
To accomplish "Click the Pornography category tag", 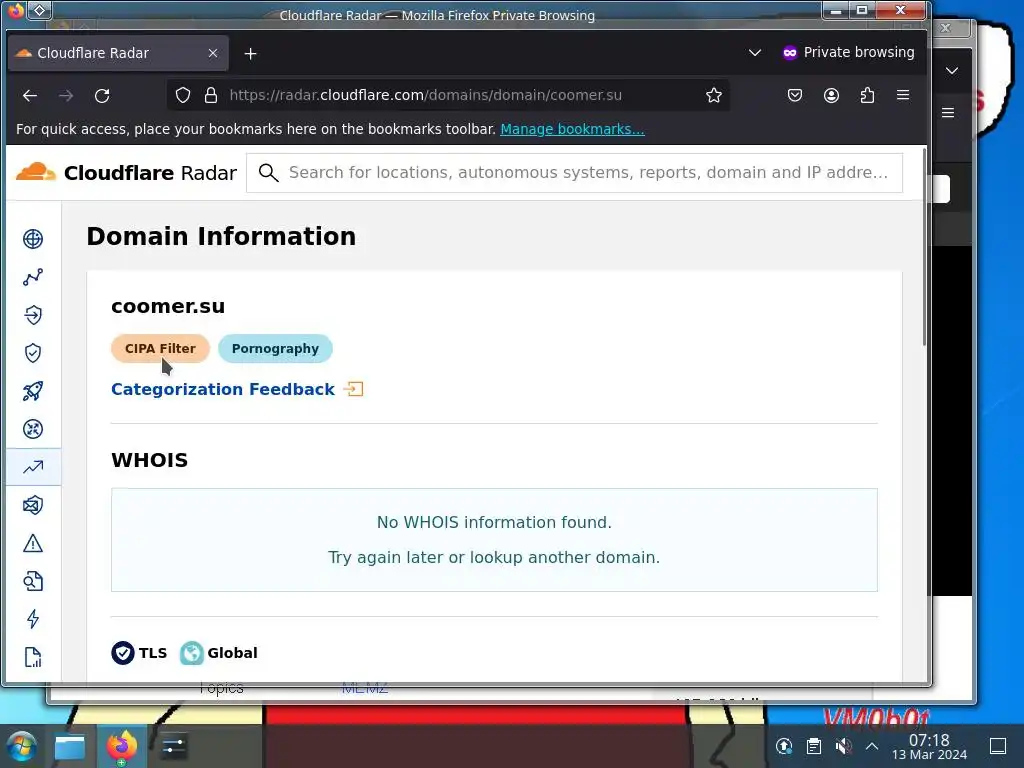I will [x=275, y=349].
